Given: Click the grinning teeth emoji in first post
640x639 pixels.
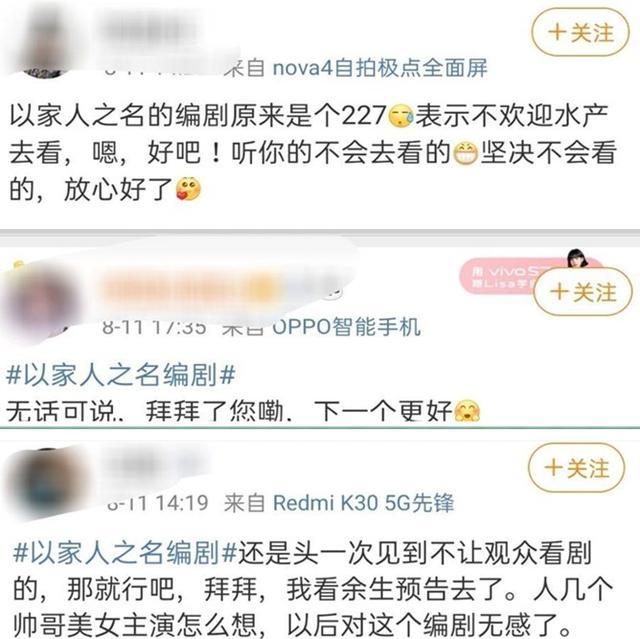Looking at the screenshot, I should point(465,153).
